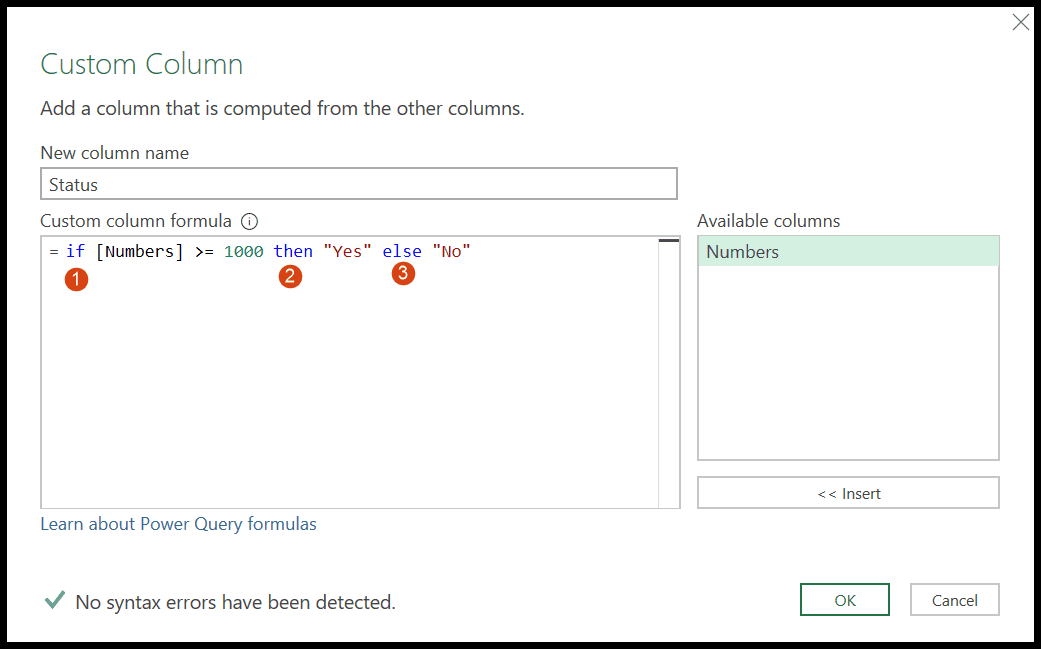1041x649 pixels.
Task: Click inside the New column name field
Action: [x=358, y=183]
